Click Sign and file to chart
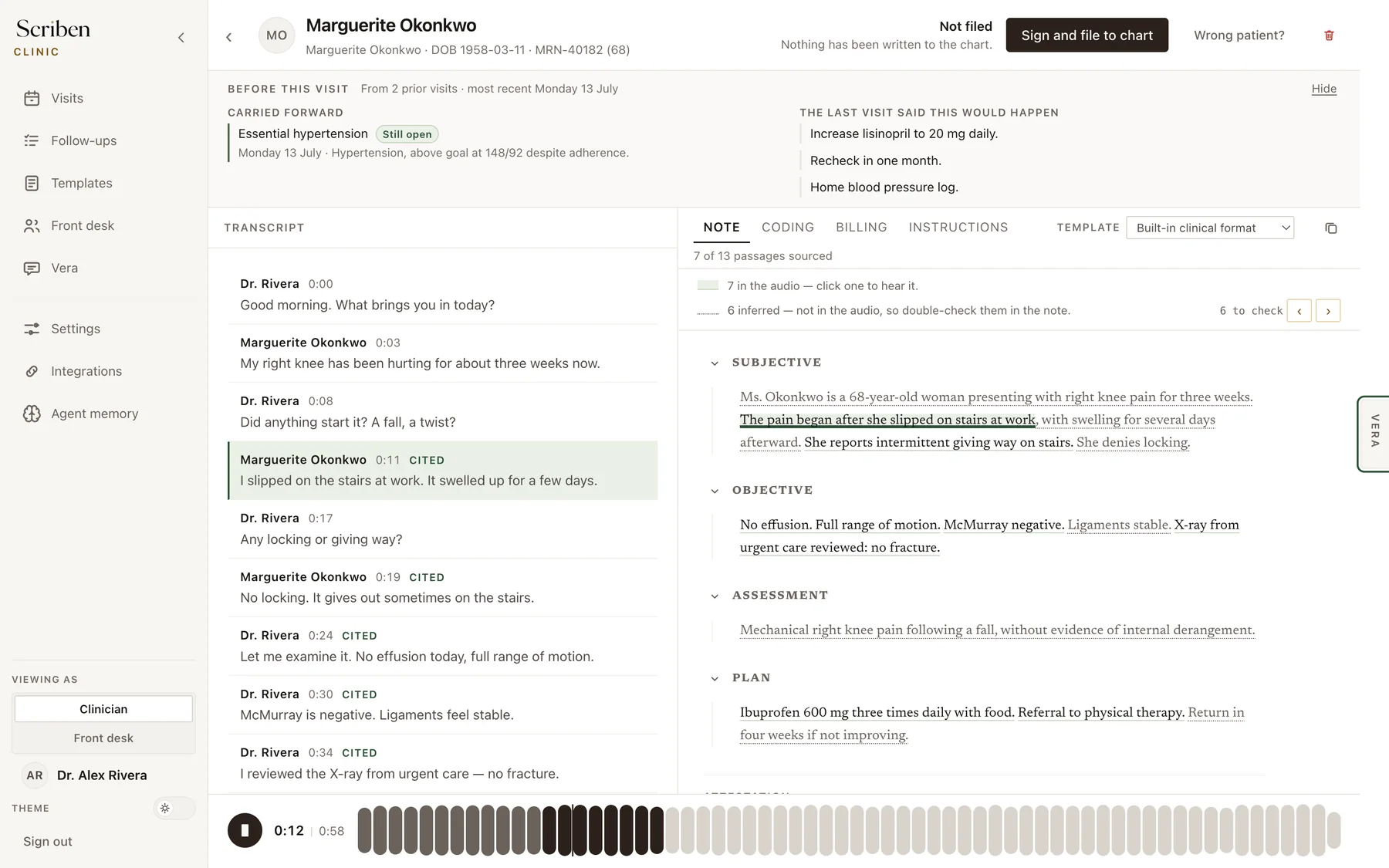1389x868 pixels. [x=1087, y=35]
